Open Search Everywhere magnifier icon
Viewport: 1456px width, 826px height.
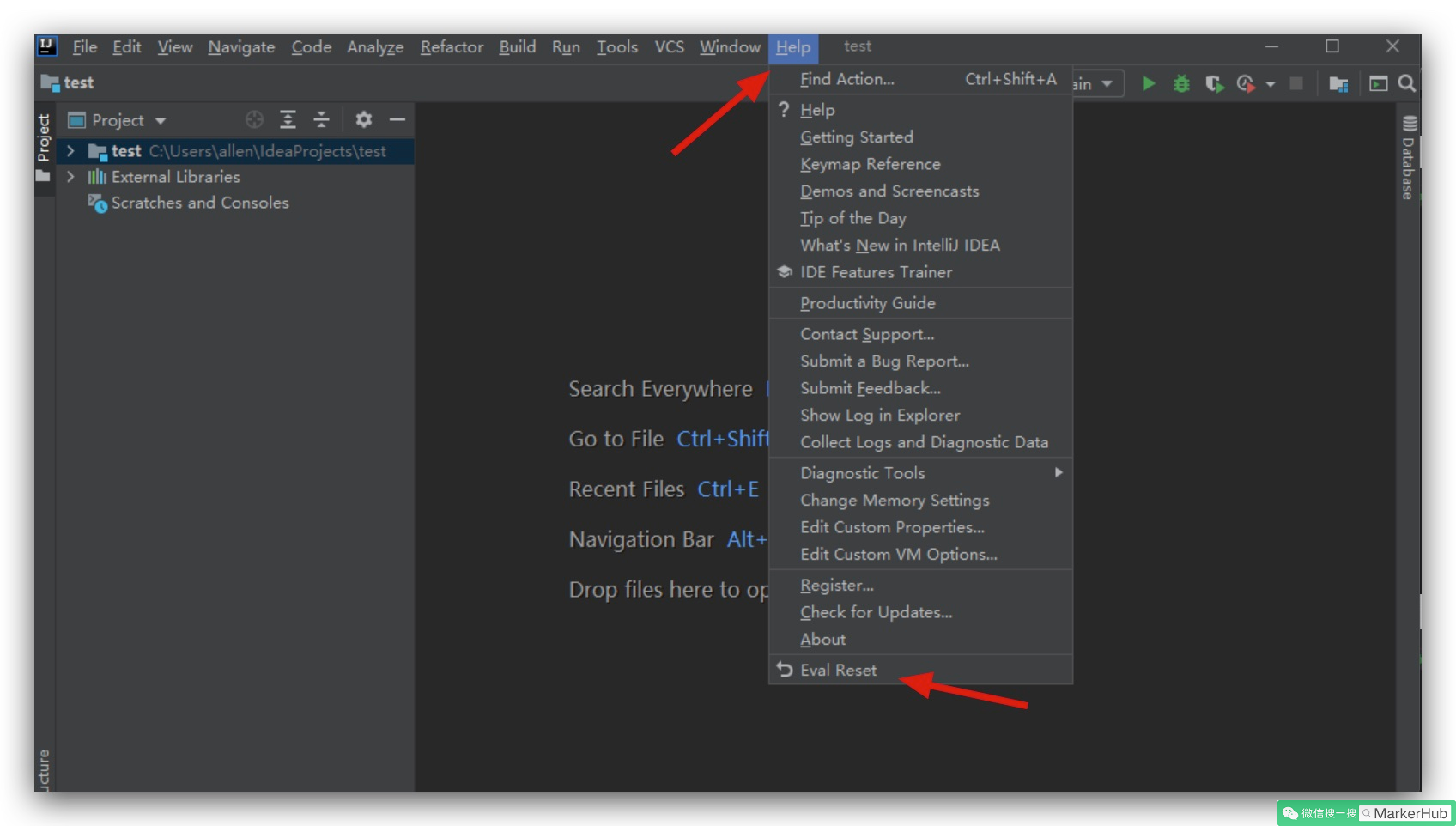1406,83
